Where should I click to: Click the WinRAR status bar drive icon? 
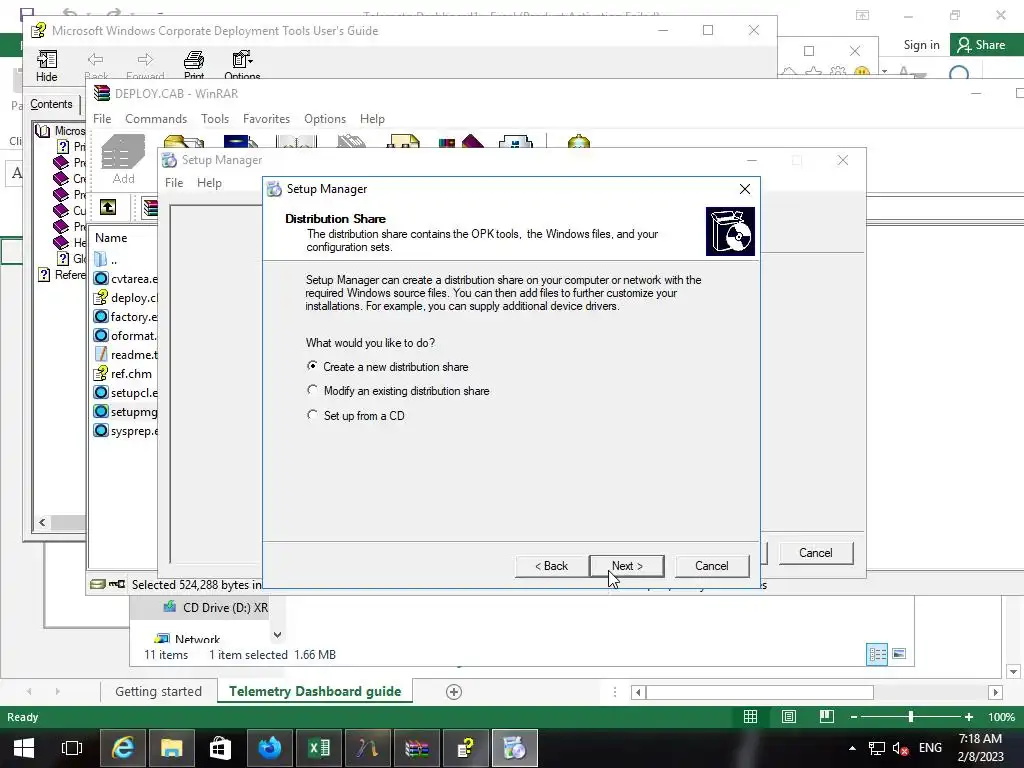[x=98, y=584]
